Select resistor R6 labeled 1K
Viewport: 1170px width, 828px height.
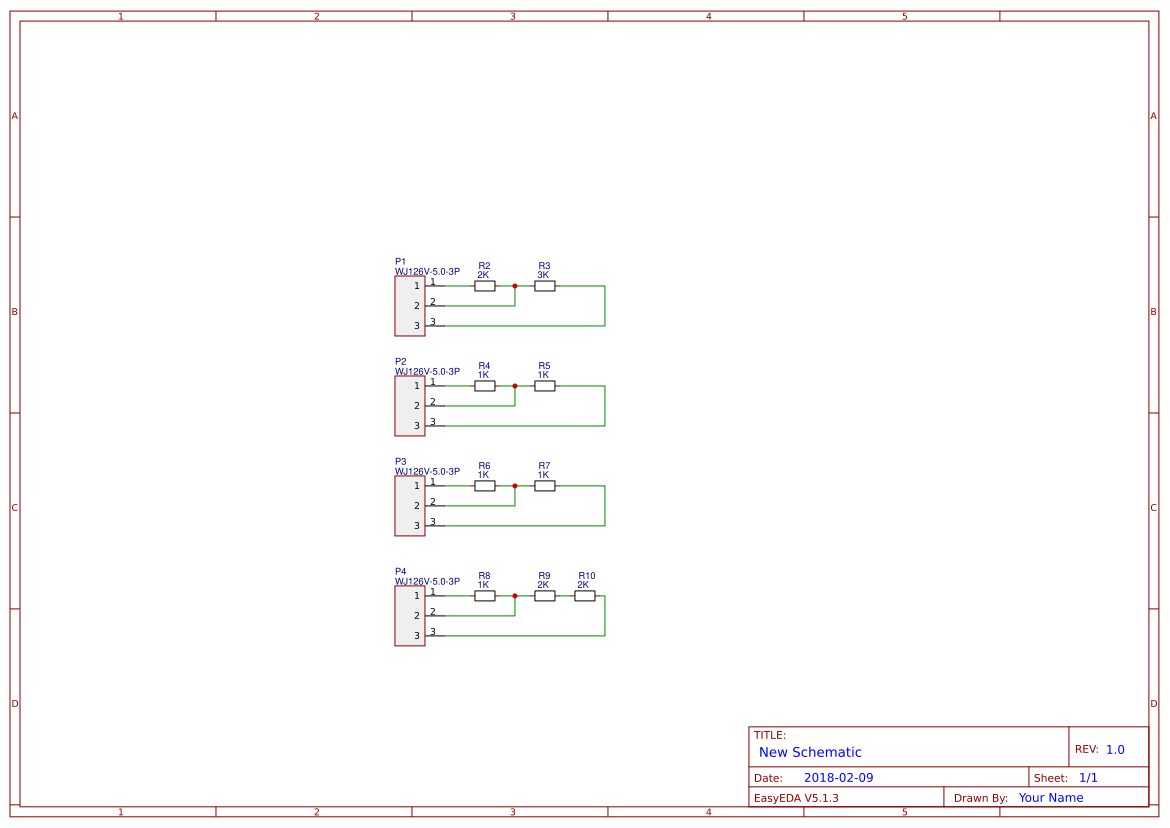click(x=484, y=485)
